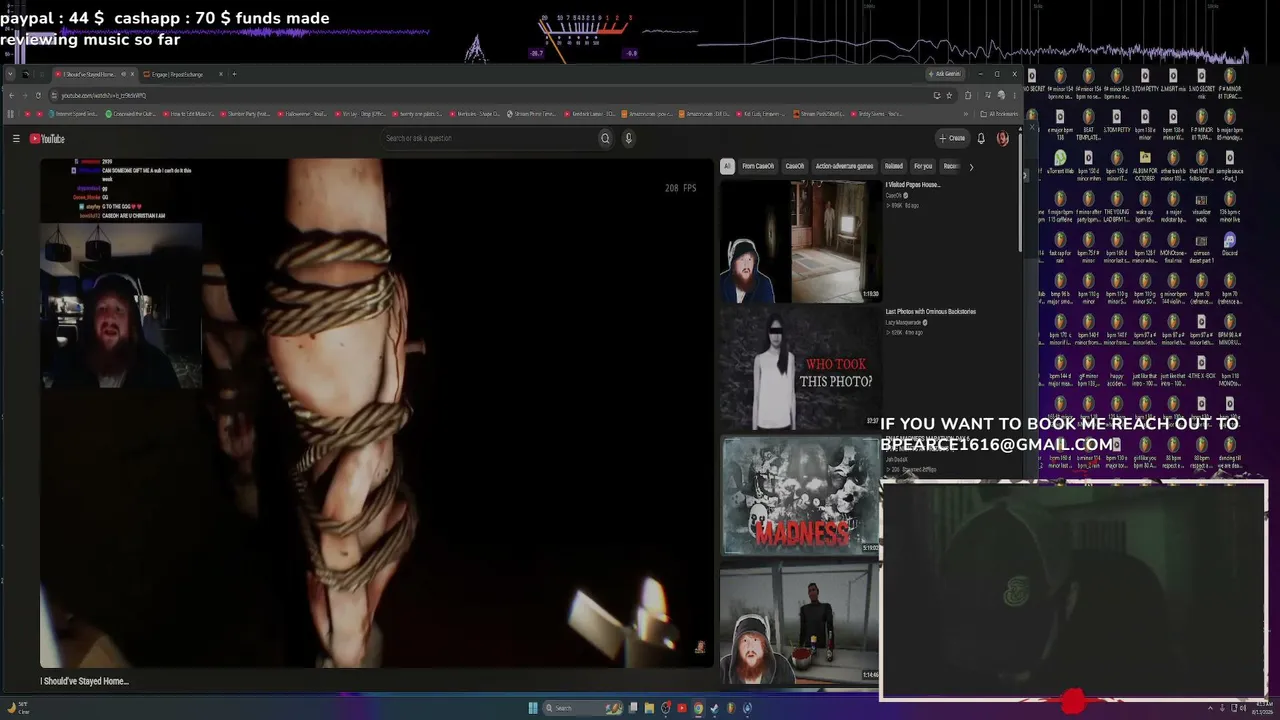Click the Ask Gemini button
This screenshot has width=1280, height=720.
pyautogui.click(x=944, y=74)
